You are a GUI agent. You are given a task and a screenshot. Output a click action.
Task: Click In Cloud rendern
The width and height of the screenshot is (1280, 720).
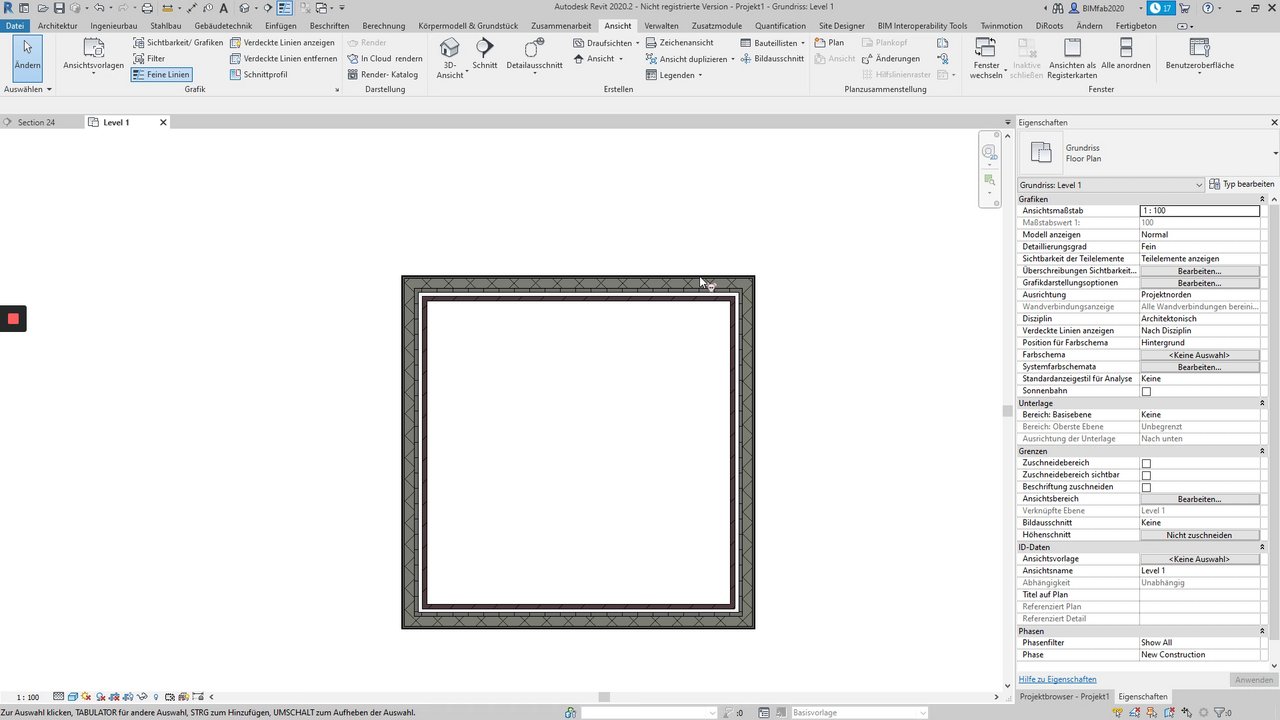point(385,59)
